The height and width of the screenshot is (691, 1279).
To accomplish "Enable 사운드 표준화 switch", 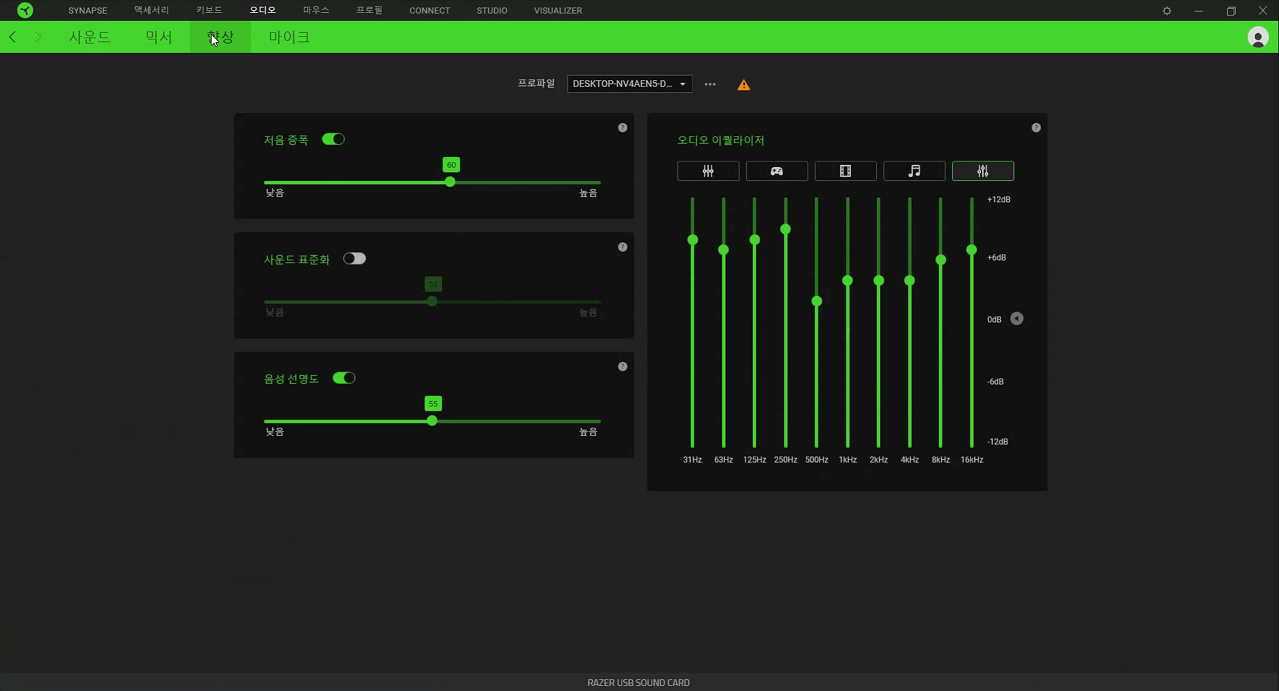I will point(354,258).
